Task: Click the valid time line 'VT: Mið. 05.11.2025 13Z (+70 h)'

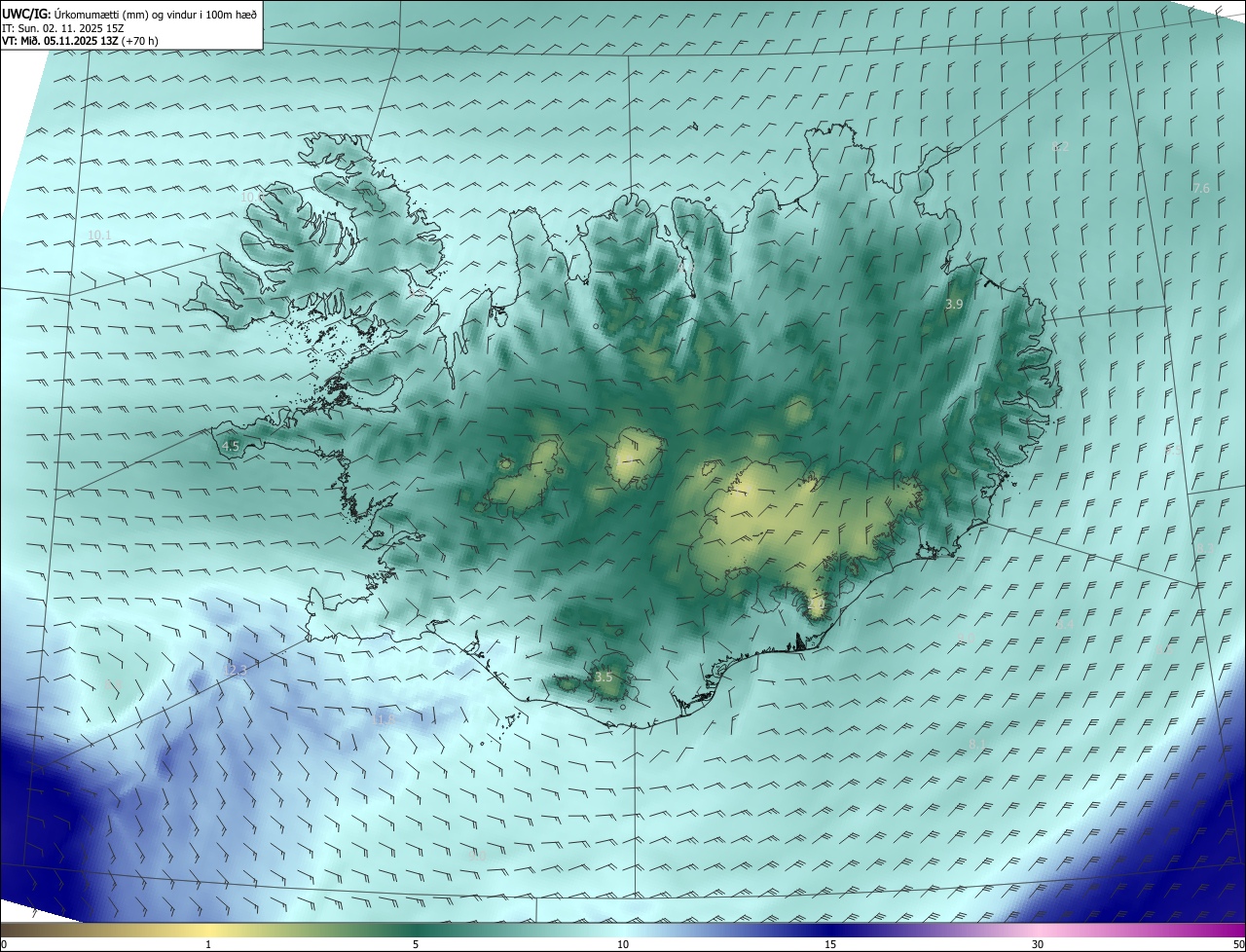Action: pyautogui.click(x=81, y=41)
